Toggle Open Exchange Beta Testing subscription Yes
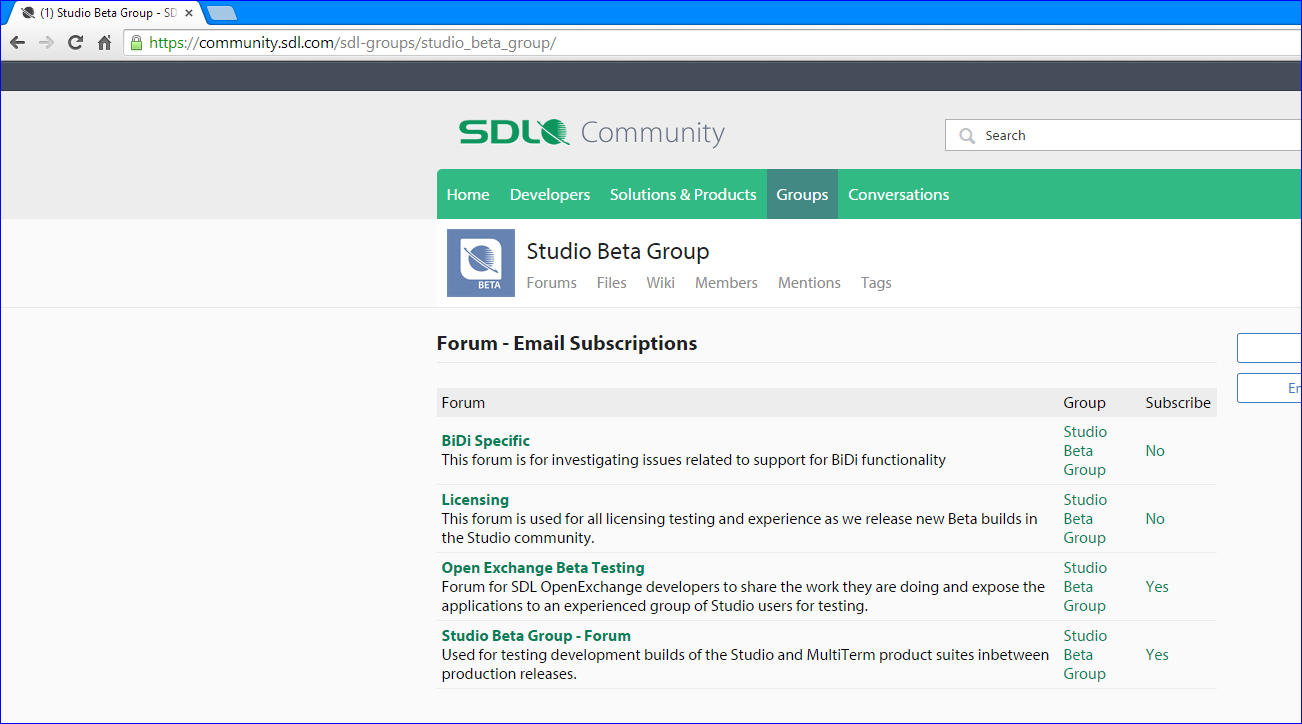This screenshot has width=1302, height=724. click(x=1157, y=587)
